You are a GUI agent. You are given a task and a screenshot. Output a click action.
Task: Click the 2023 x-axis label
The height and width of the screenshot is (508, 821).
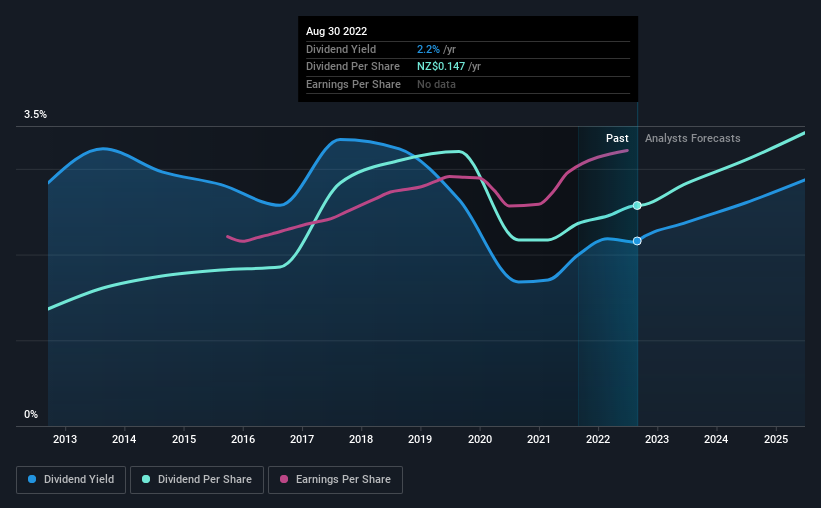point(657,439)
